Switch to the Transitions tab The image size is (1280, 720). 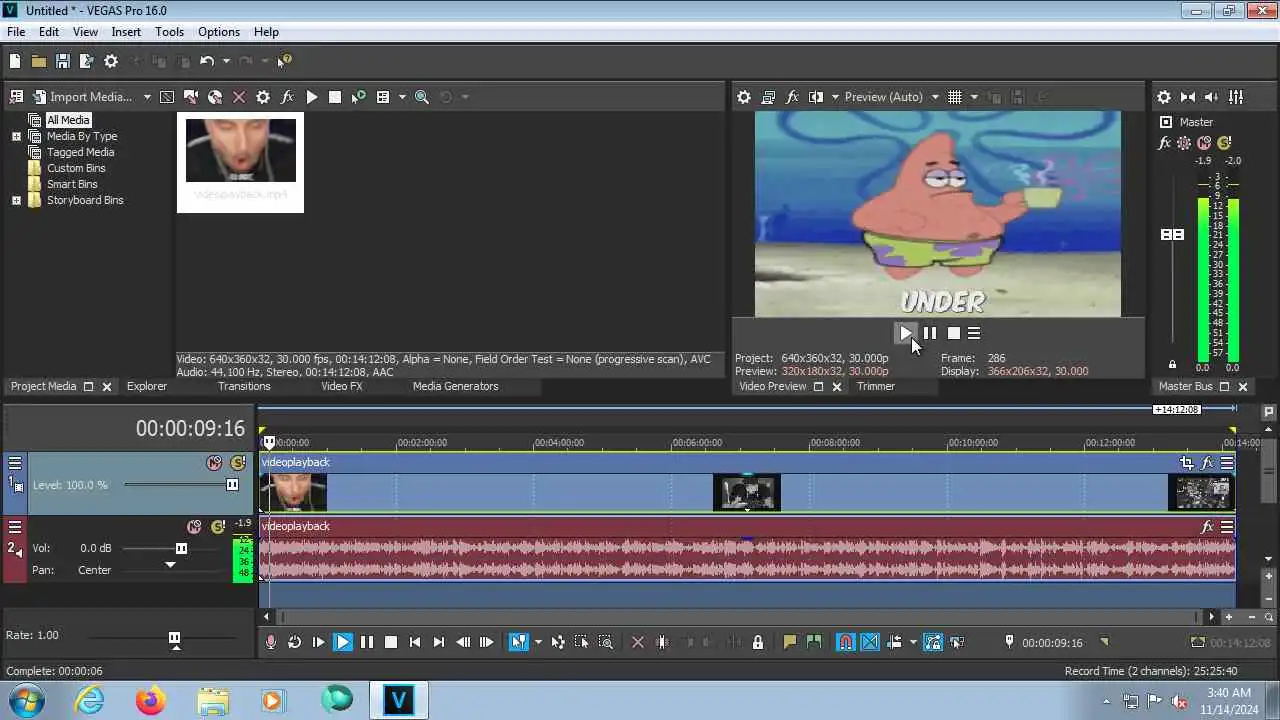tap(244, 386)
